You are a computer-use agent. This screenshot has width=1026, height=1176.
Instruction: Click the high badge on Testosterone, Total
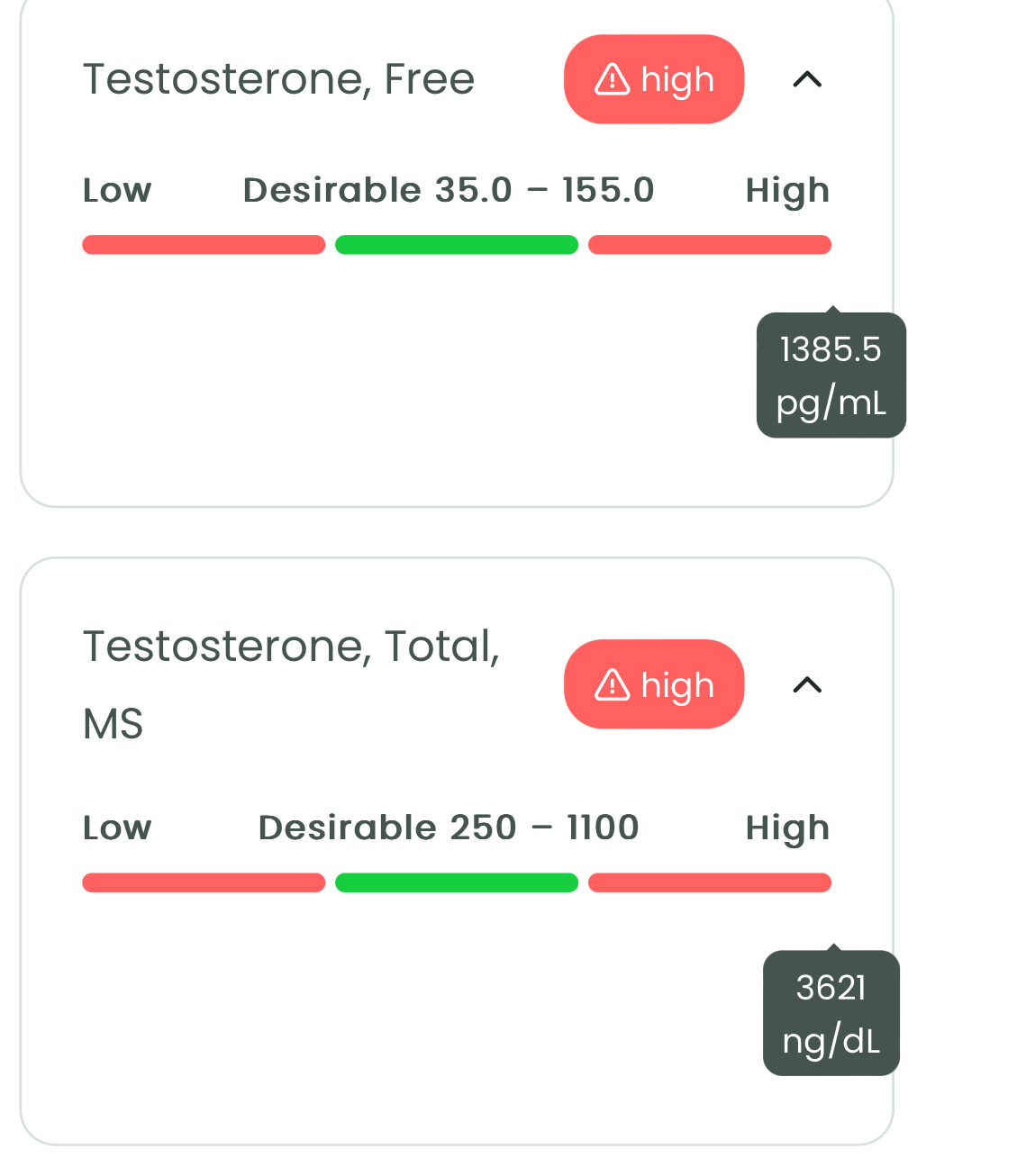pos(654,684)
